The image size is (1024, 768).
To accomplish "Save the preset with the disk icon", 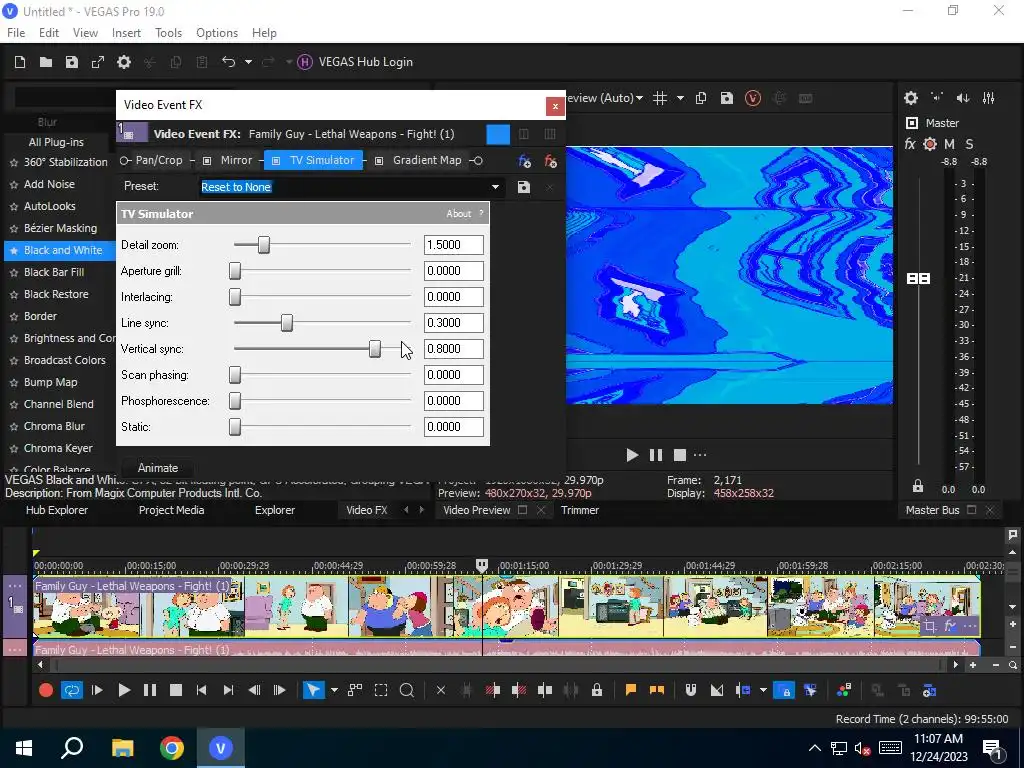I will pos(524,187).
